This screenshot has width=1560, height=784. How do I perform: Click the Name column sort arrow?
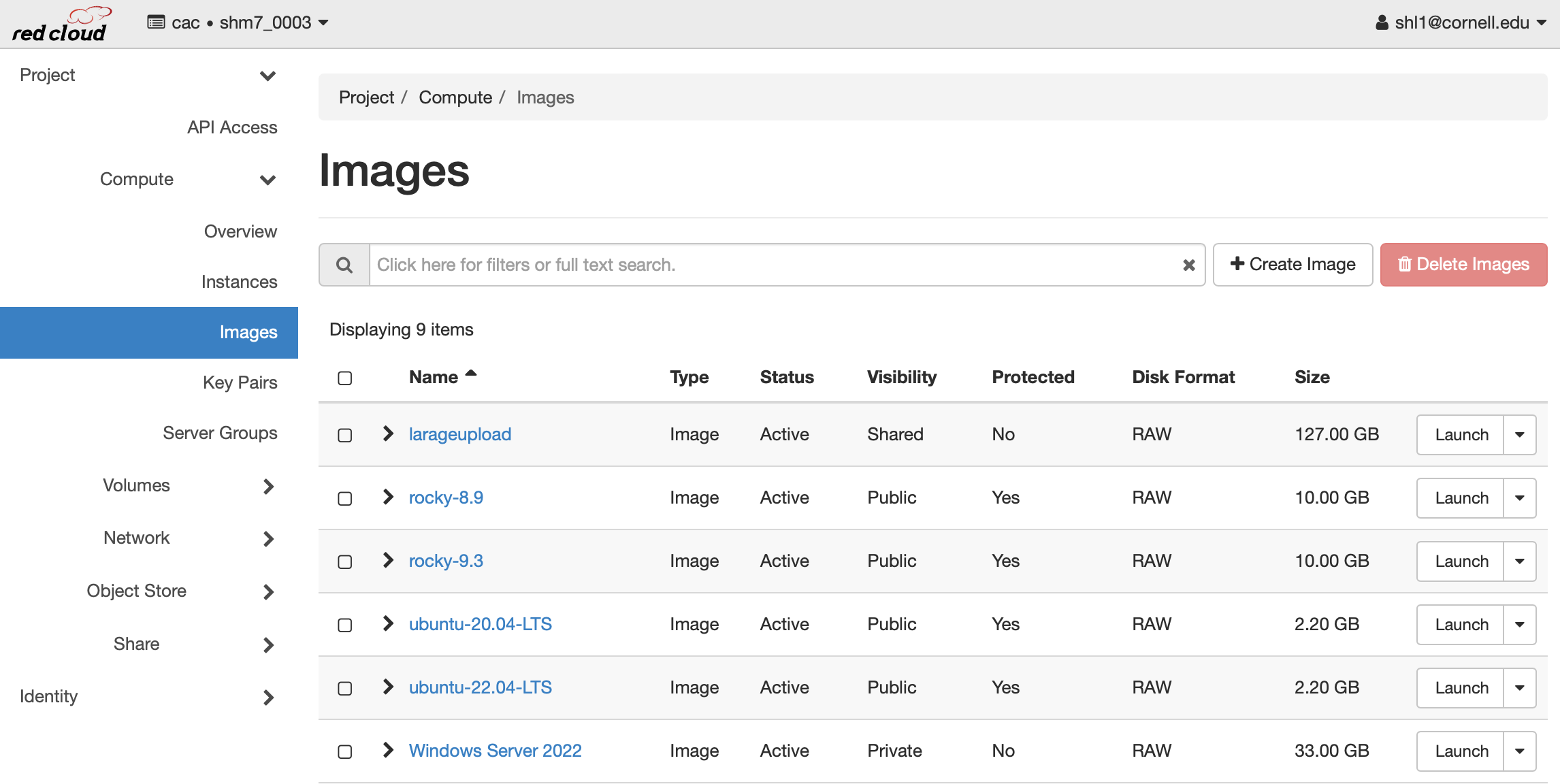tap(471, 374)
